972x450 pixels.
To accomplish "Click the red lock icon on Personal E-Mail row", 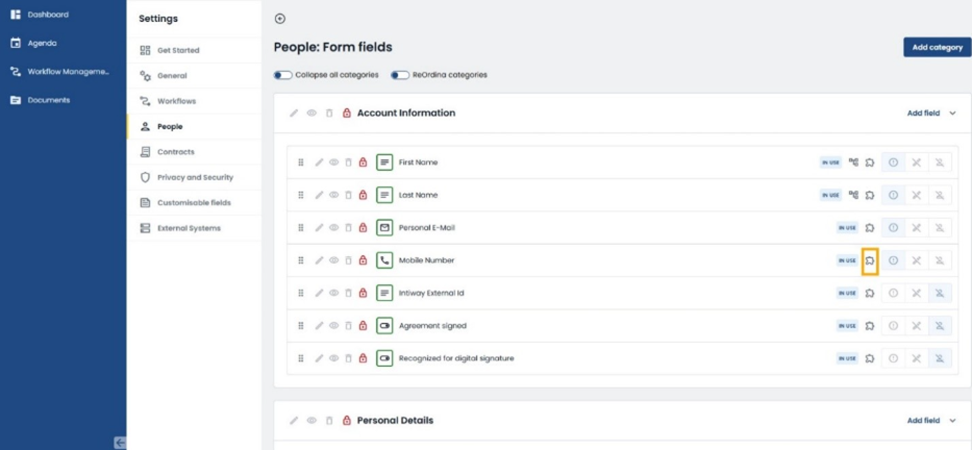I will 363,228.
